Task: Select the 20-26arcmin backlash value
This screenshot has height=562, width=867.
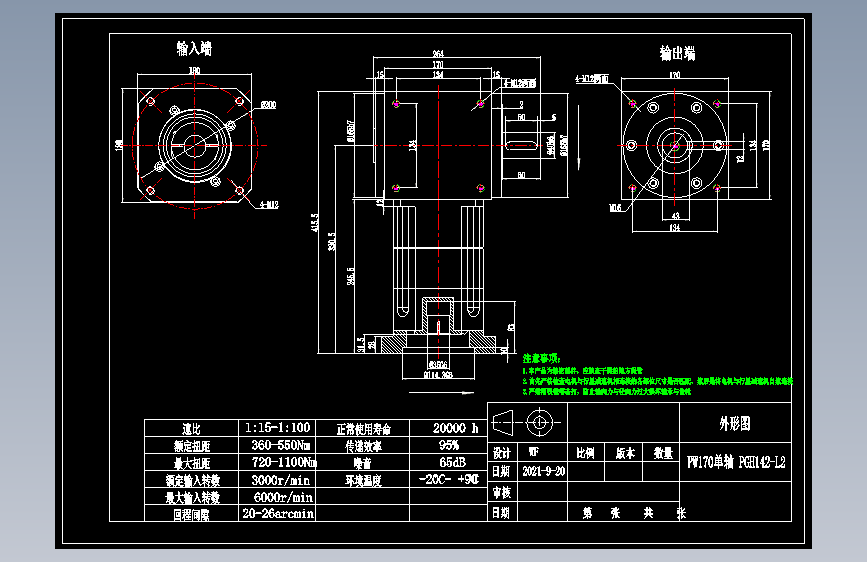Action: click(x=278, y=514)
